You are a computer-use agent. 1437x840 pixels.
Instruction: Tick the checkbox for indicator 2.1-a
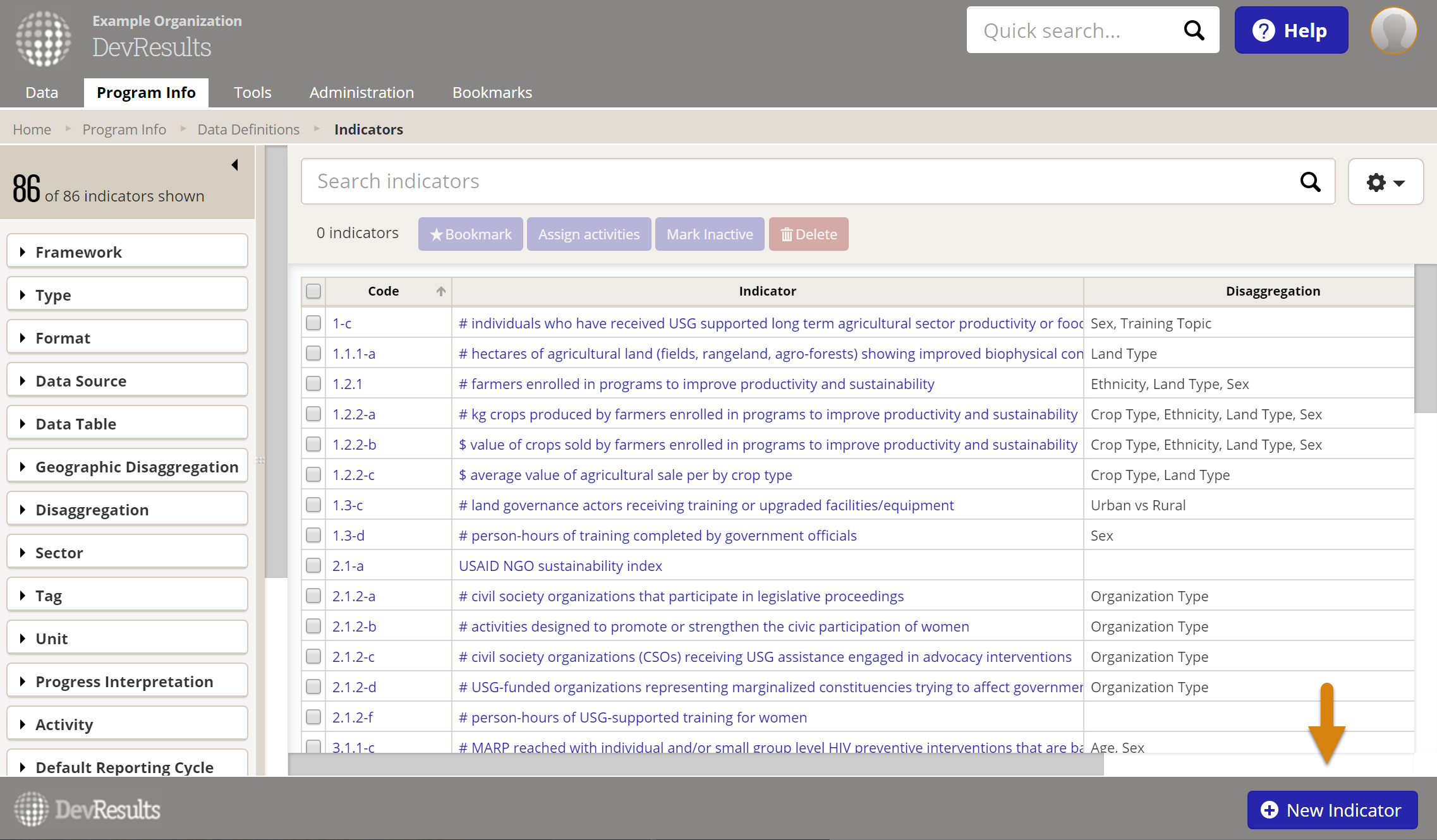(313, 565)
